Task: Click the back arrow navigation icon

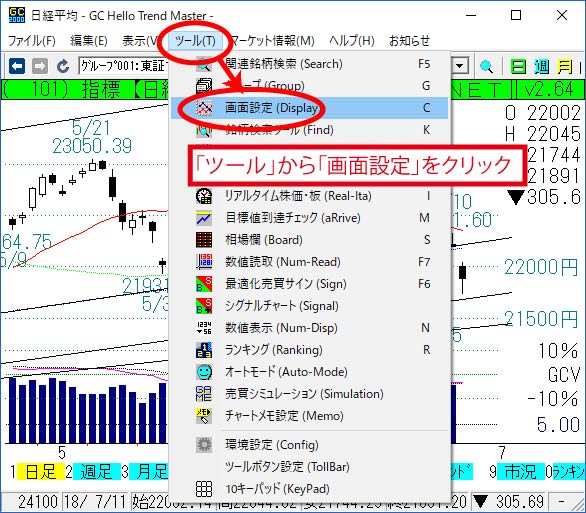Action: [17, 66]
